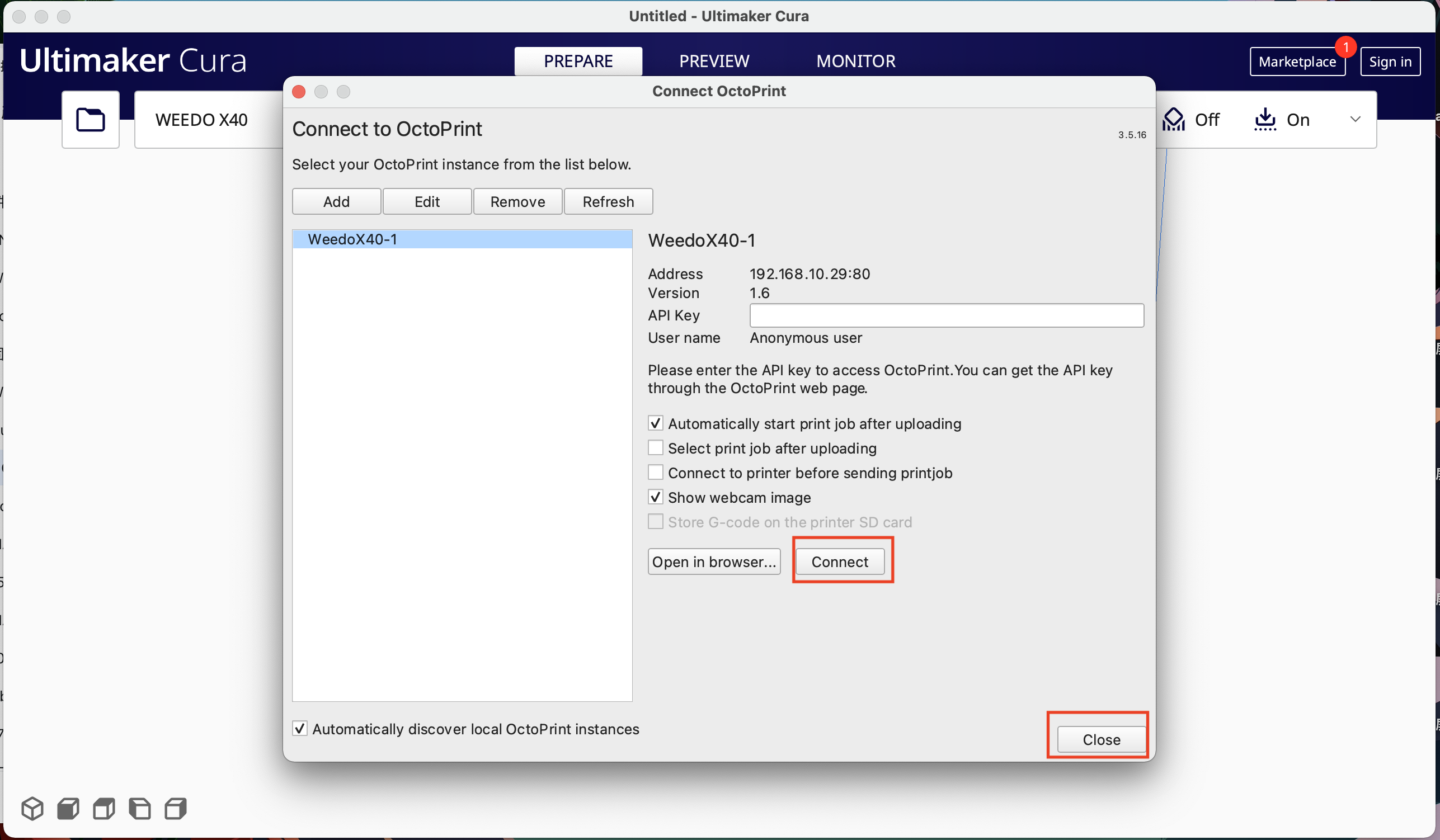Open file using the folder icon

click(x=90, y=120)
